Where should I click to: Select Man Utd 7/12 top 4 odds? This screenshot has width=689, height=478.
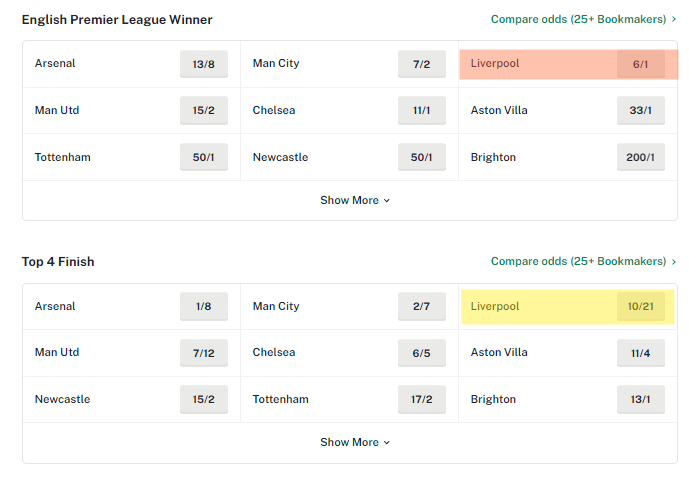click(204, 353)
